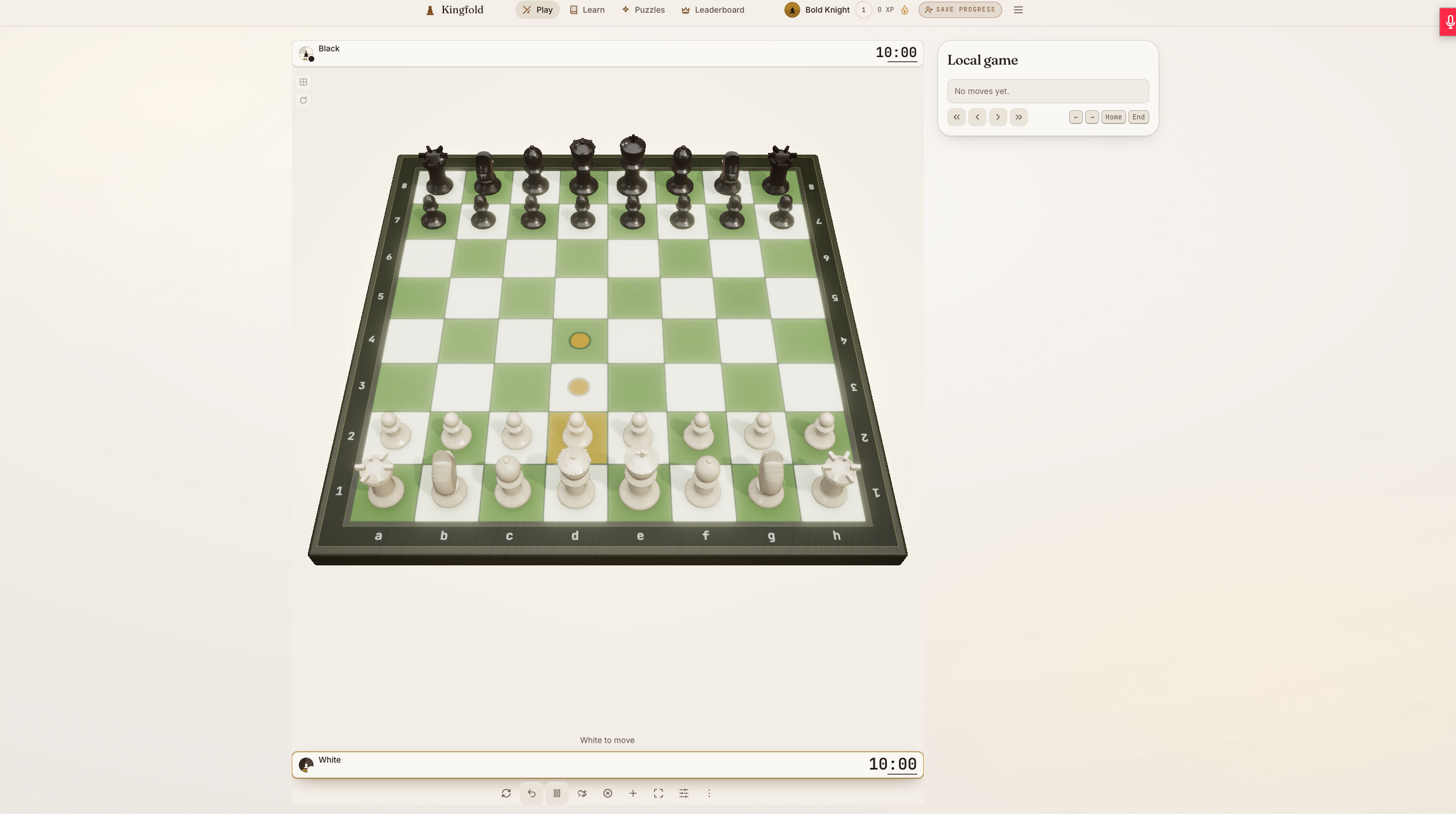The height and width of the screenshot is (814, 1456).
Task: Open the Puzzles tab
Action: [643, 10]
